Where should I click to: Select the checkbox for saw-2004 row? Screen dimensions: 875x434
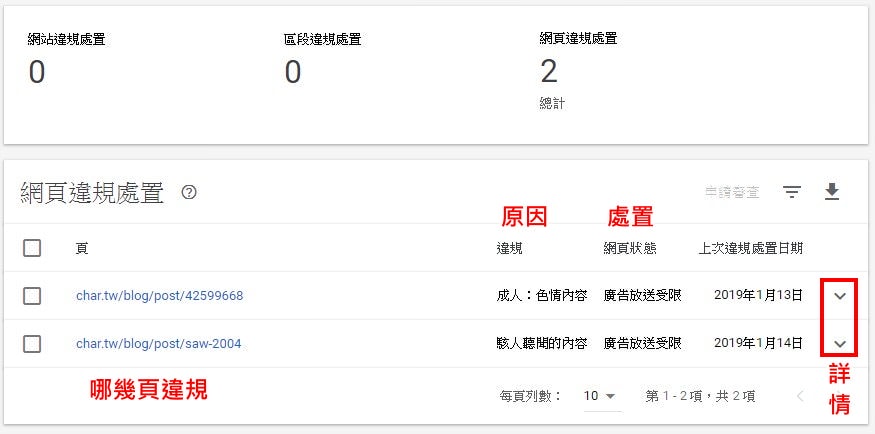32,344
